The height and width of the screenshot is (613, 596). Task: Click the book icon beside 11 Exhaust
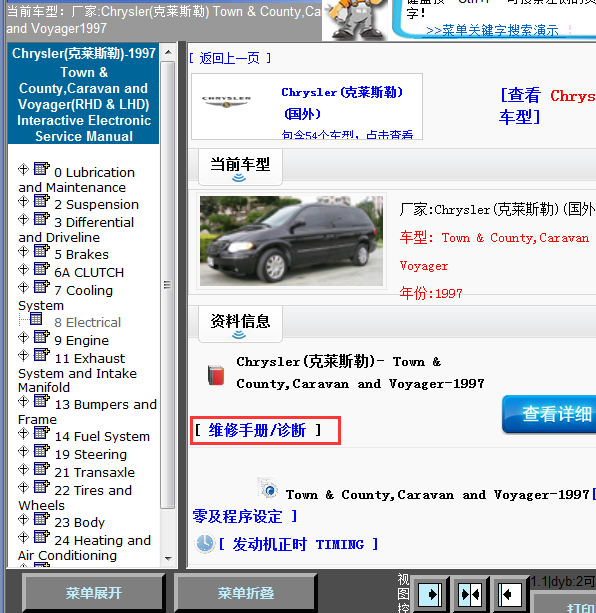(x=41, y=355)
